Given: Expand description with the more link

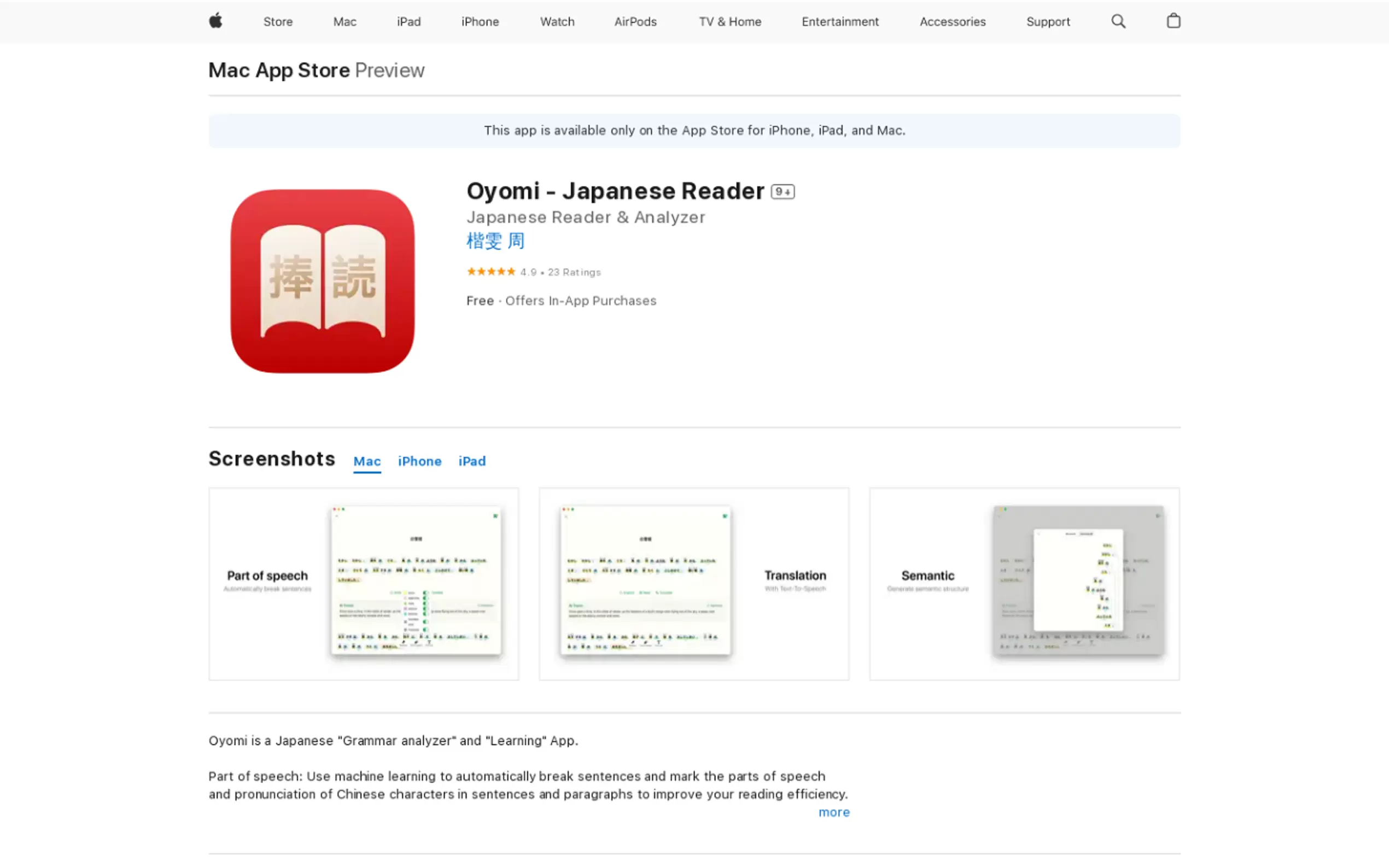Looking at the screenshot, I should coord(834,812).
